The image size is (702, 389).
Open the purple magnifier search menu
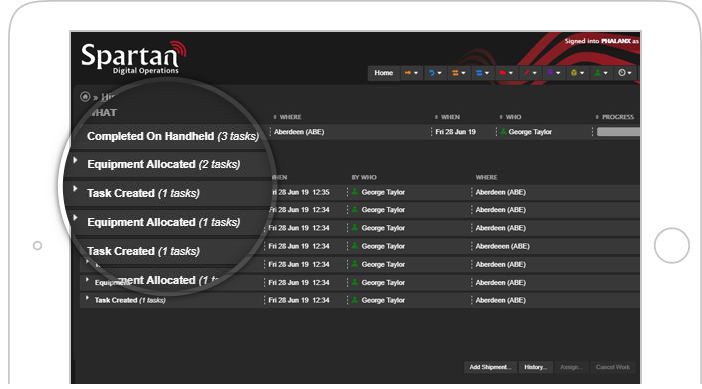click(x=554, y=73)
